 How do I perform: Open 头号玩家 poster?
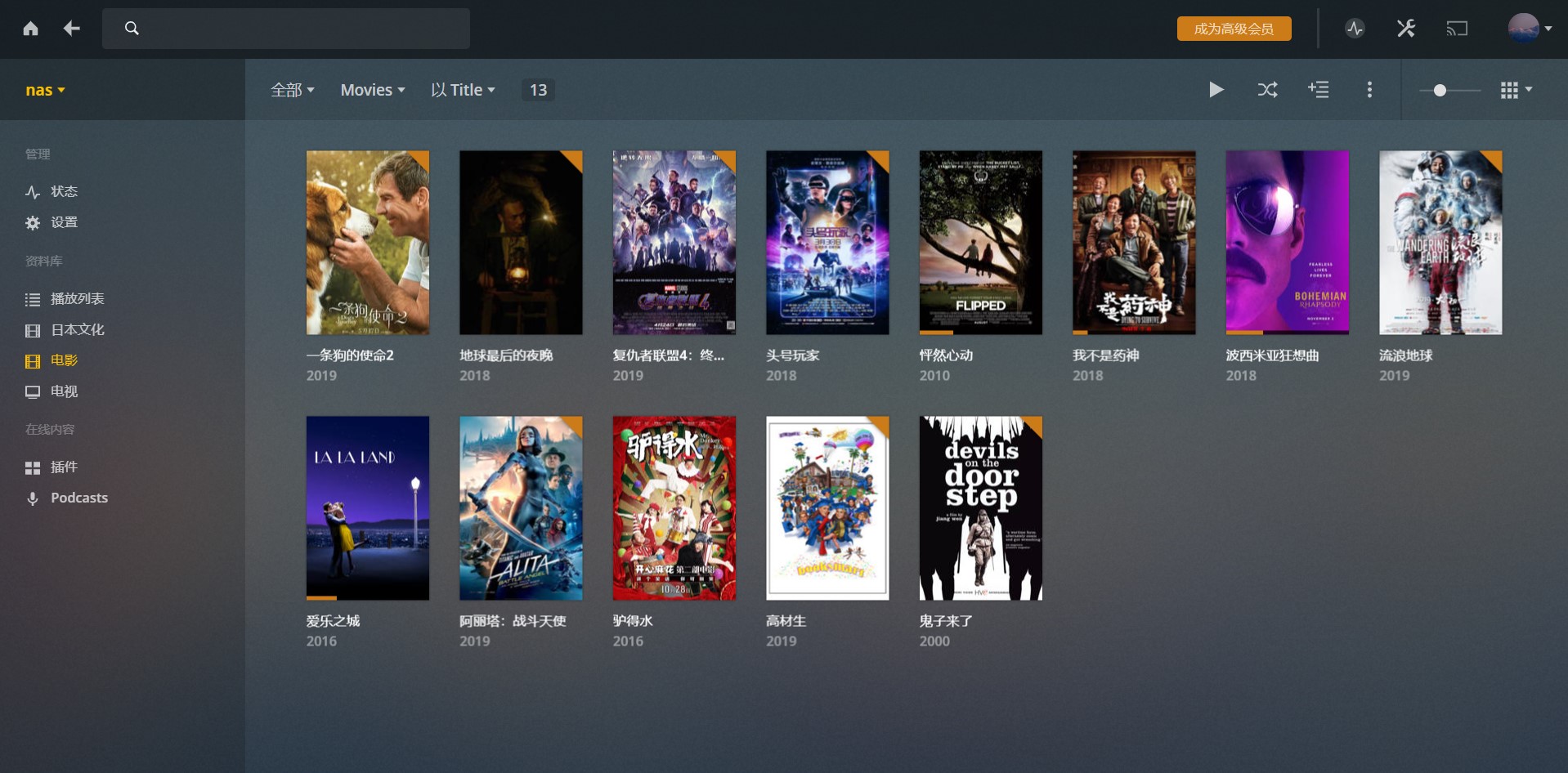pyautogui.click(x=827, y=243)
